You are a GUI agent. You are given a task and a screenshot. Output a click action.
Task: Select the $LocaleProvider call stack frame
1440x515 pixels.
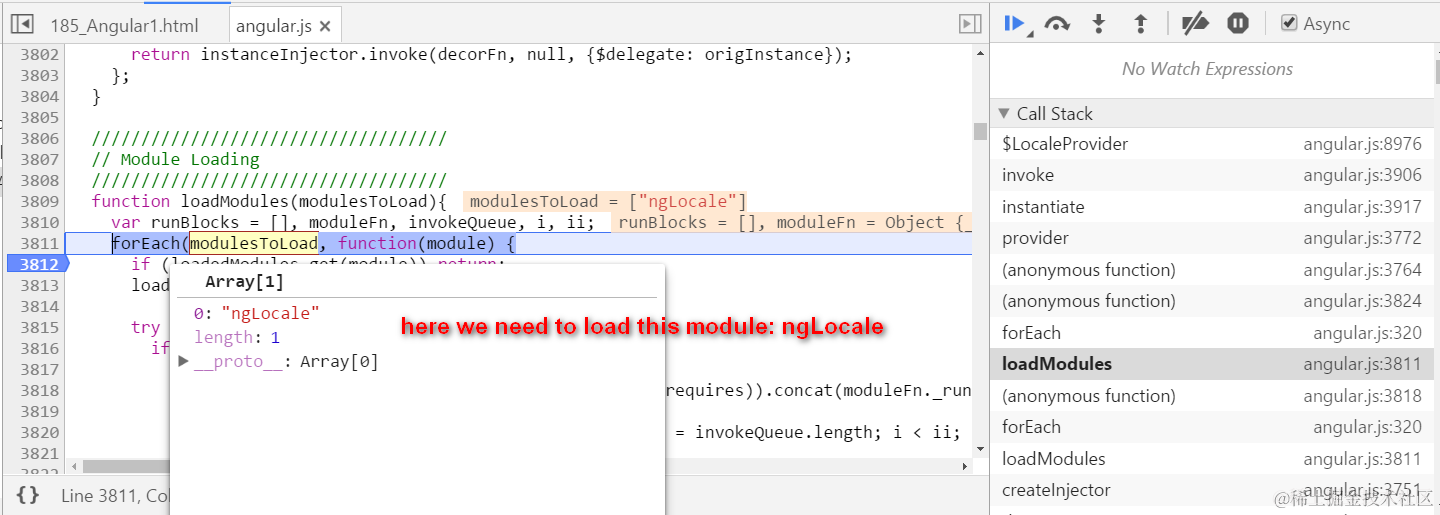[1214, 144]
